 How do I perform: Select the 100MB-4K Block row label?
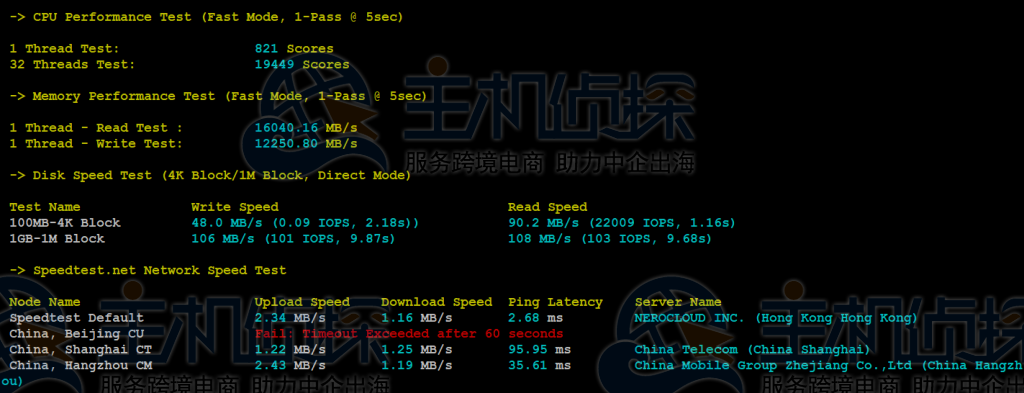[x=65, y=223]
